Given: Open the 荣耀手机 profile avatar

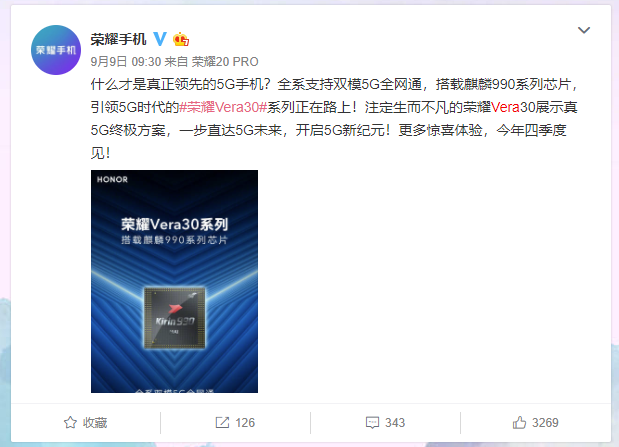Looking at the screenshot, I should (56, 50).
